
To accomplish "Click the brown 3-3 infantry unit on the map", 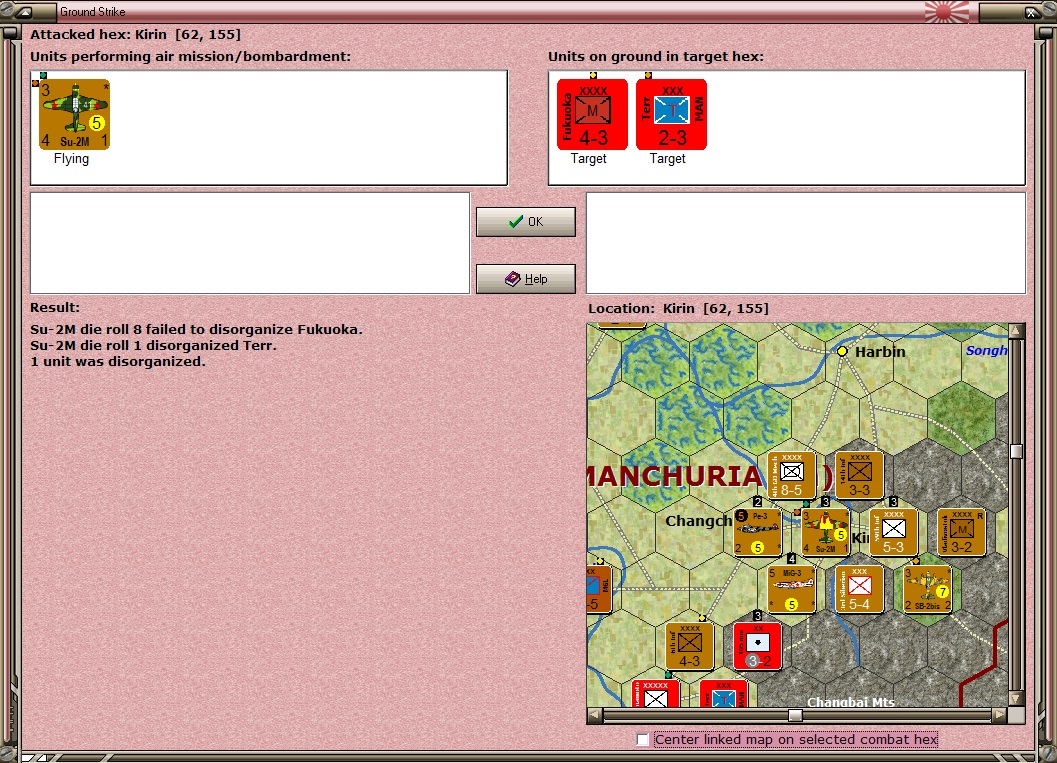I will 859,475.
